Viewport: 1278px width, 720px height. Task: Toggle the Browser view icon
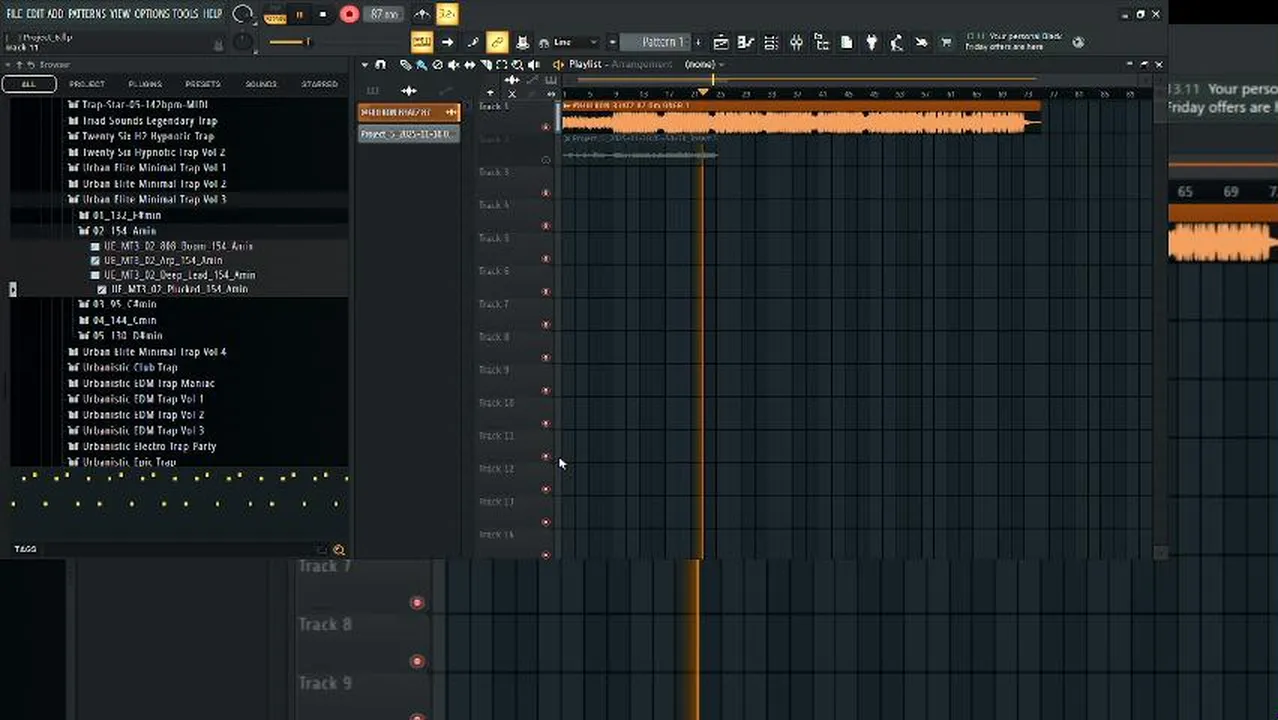click(821, 42)
